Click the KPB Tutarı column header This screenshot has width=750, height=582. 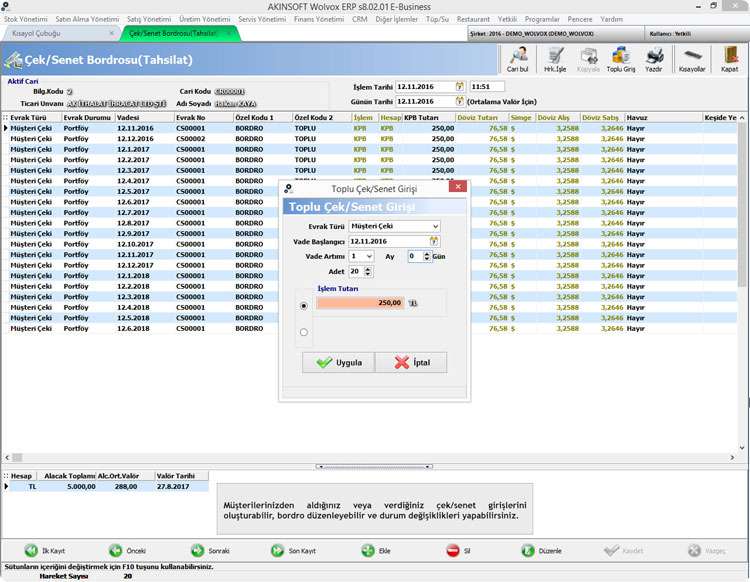[x=429, y=118]
